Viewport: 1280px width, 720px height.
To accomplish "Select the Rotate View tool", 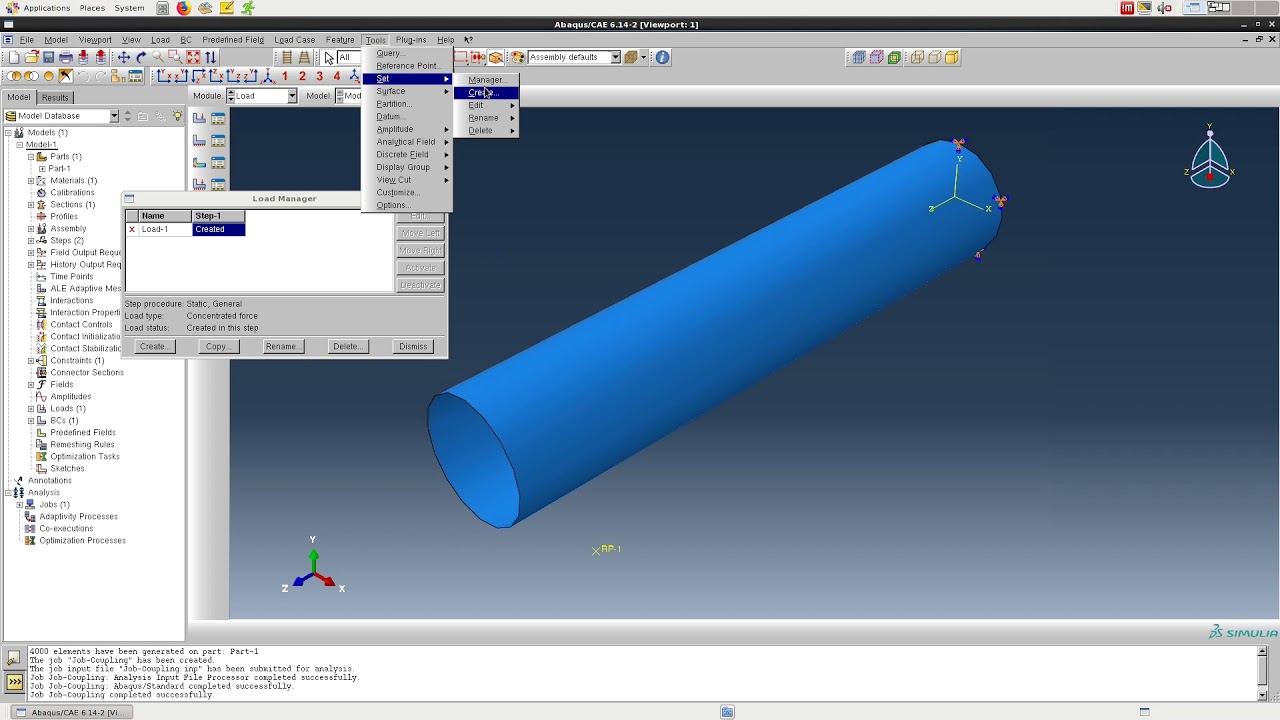I will pyautogui.click(x=141, y=57).
